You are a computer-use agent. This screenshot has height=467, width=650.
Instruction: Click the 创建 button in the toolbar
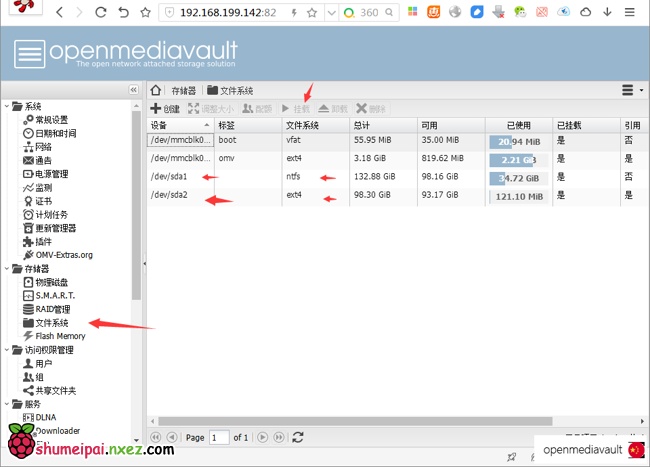pos(165,108)
